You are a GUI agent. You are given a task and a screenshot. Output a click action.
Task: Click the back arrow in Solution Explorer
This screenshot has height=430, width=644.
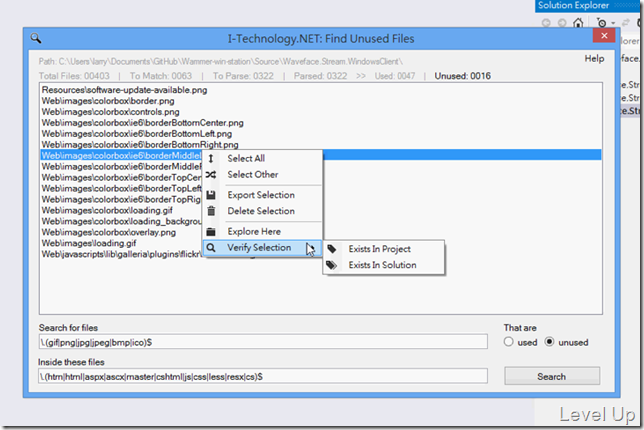pyautogui.click(x=546, y=23)
